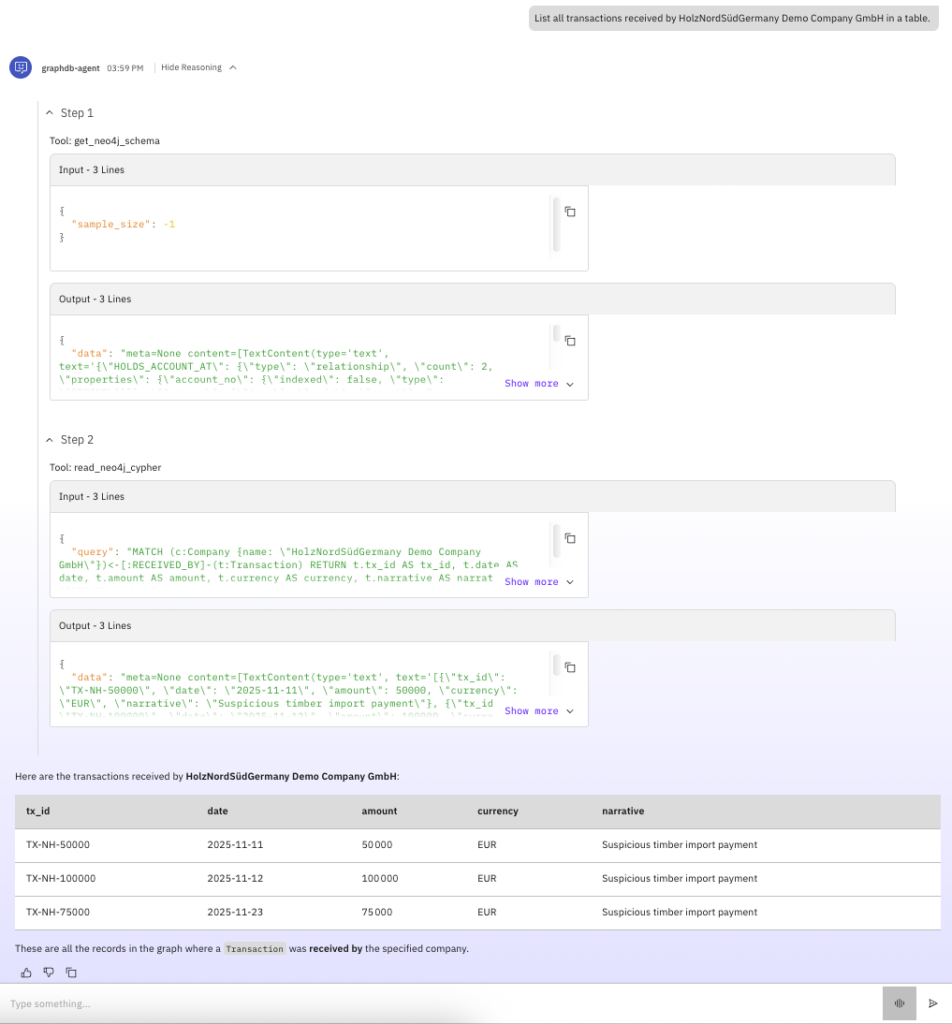Image resolution: width=952 pixels, height=1024 pixels.
Task: Select the TX-NH-100000 table cell
Action: [x=61, y=879]
